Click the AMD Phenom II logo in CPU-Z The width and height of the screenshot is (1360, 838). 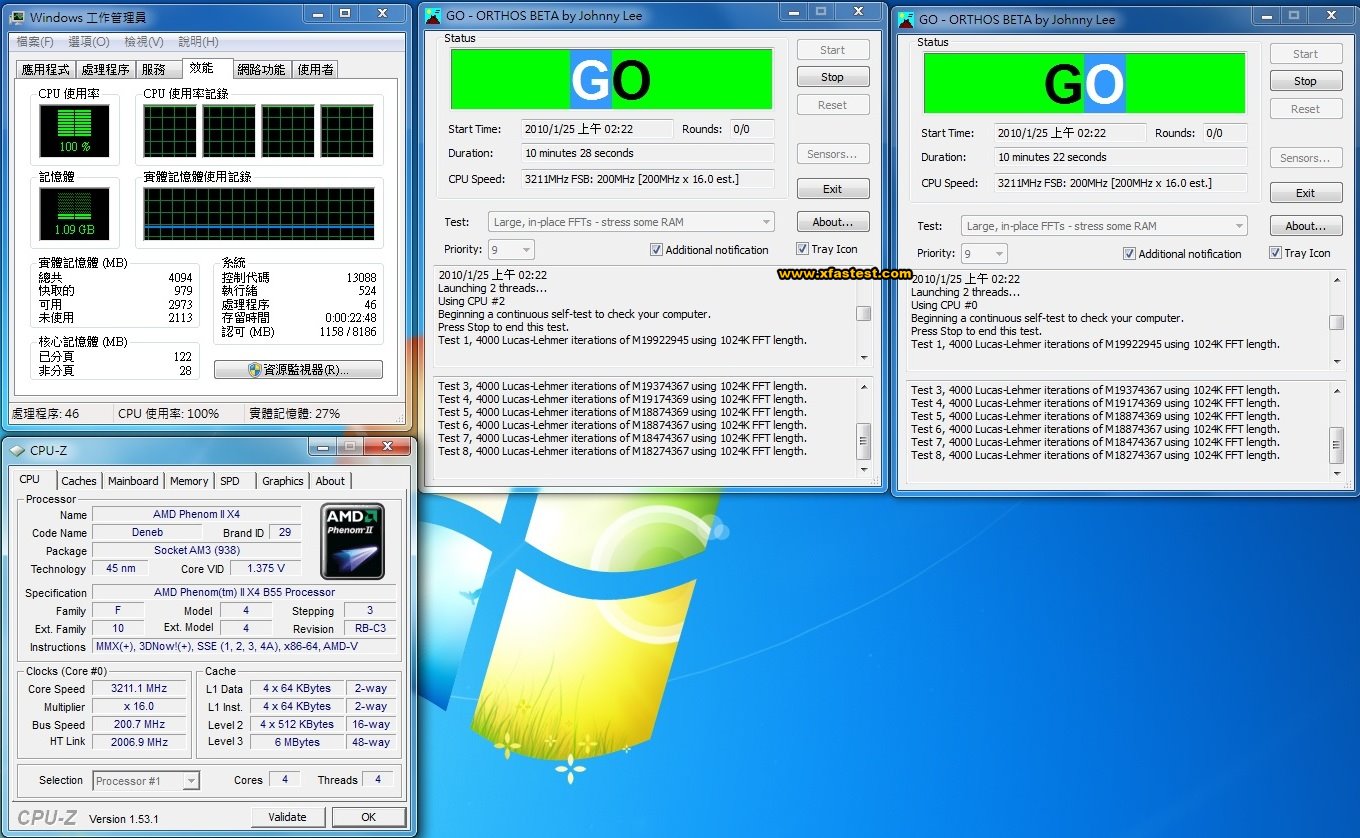coord(352,541)
